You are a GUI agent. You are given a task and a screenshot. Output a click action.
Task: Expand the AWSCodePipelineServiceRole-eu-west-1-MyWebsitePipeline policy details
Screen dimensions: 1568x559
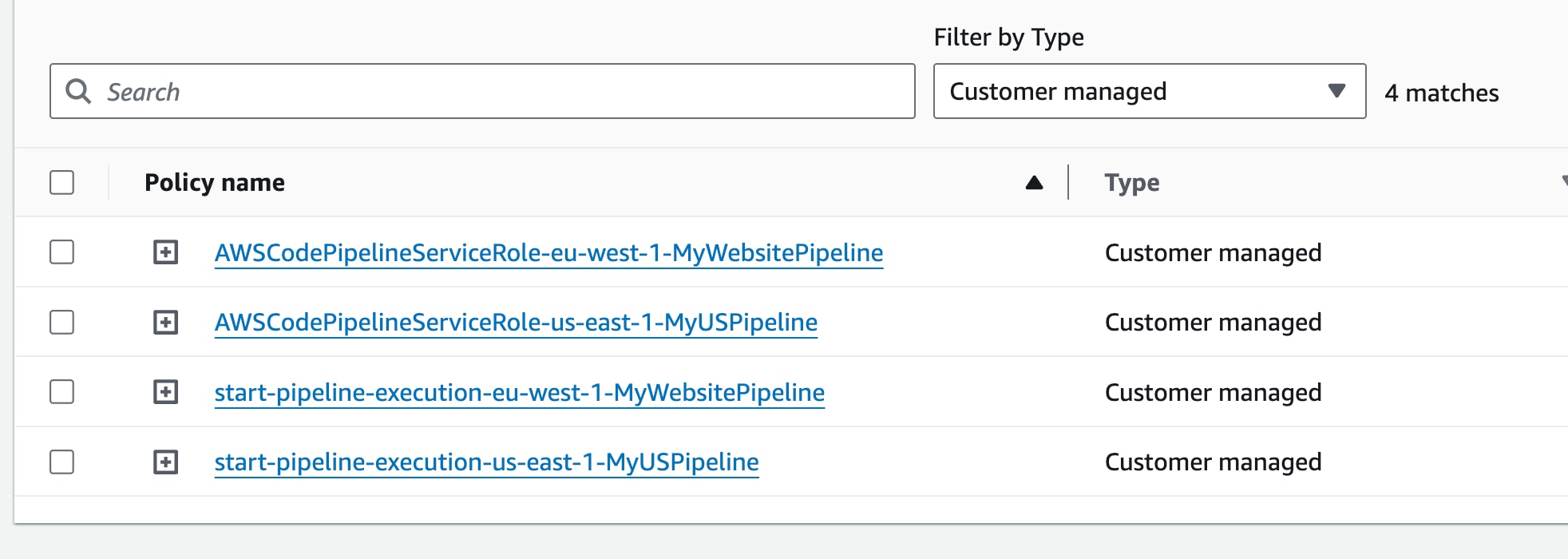tap(165, 252)
